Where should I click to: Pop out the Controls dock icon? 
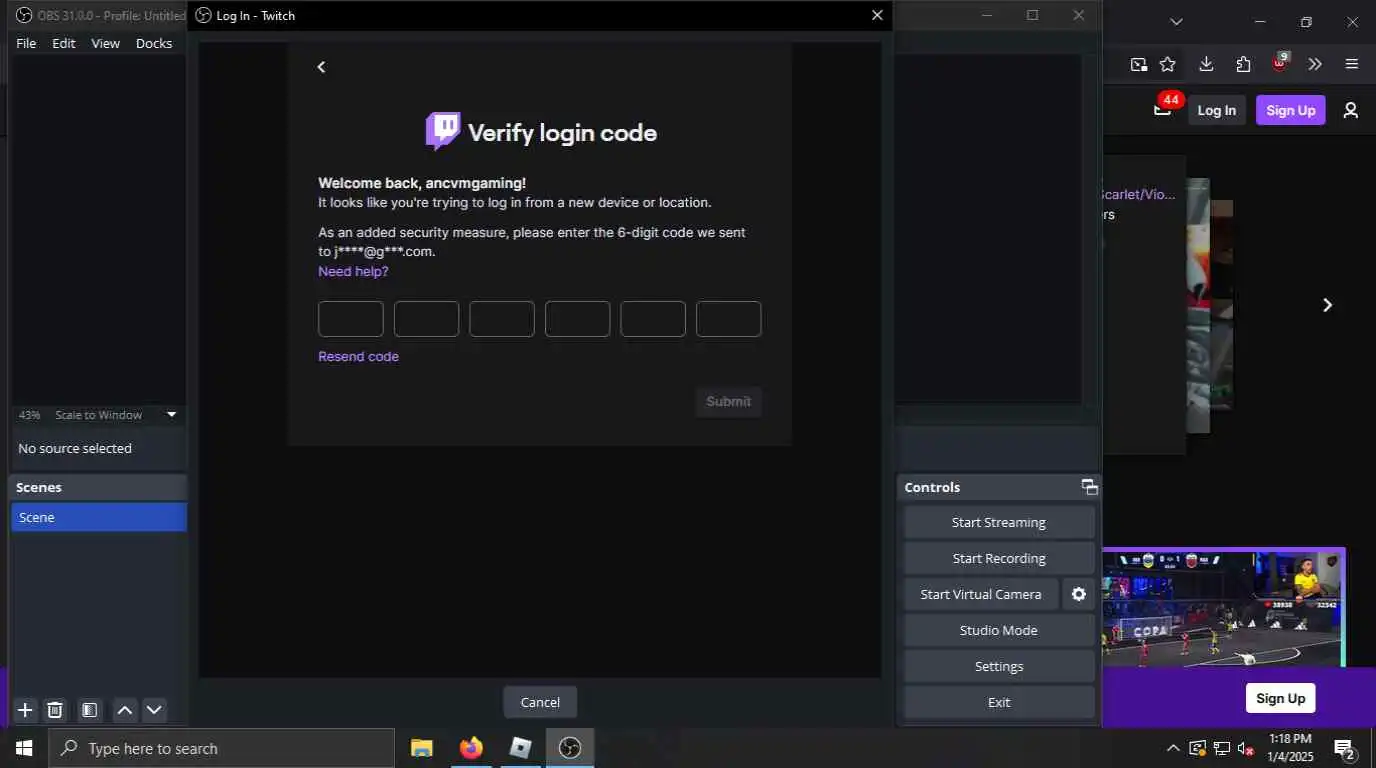pyautogui.click(x=1089, y=487)
